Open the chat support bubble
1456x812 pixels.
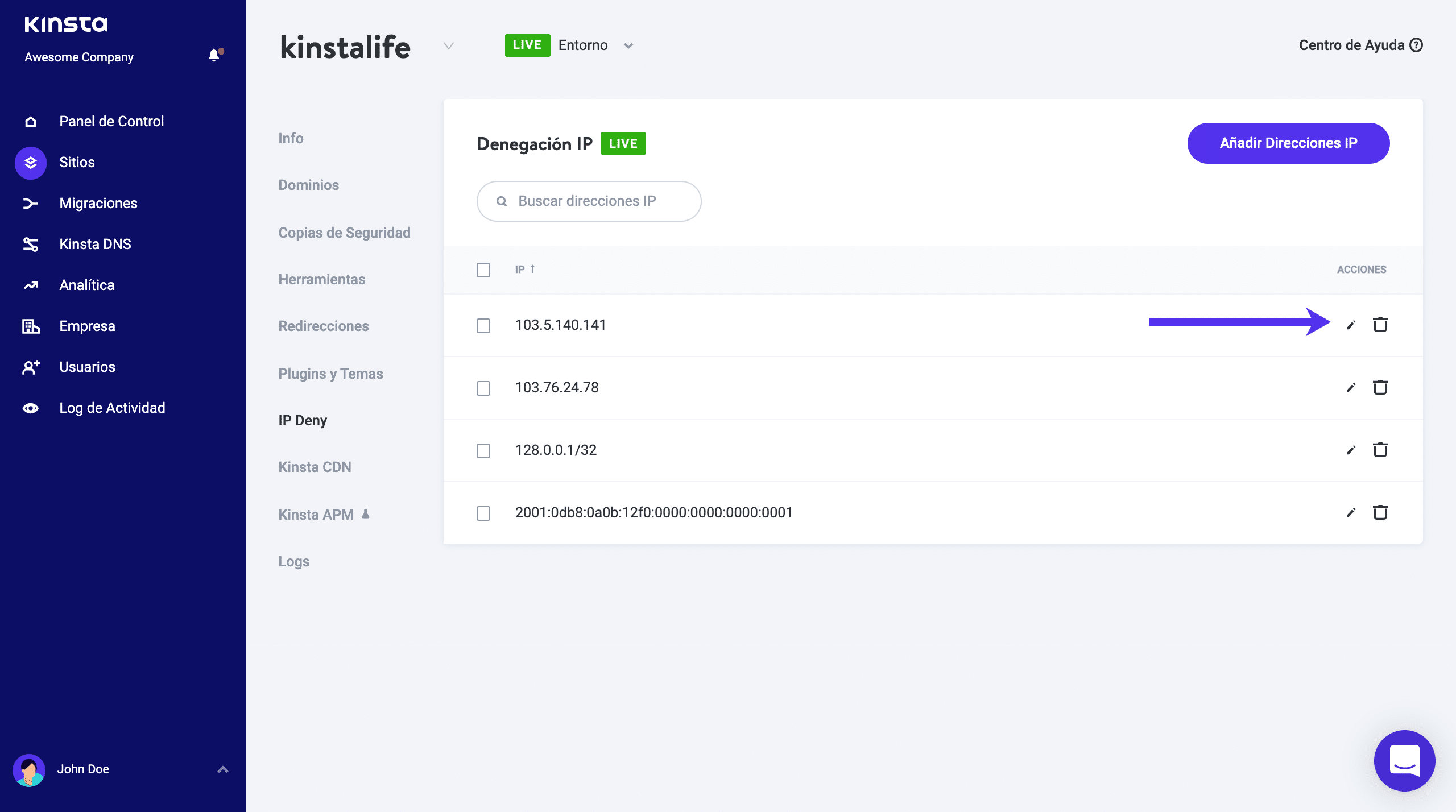[1404, 760]
